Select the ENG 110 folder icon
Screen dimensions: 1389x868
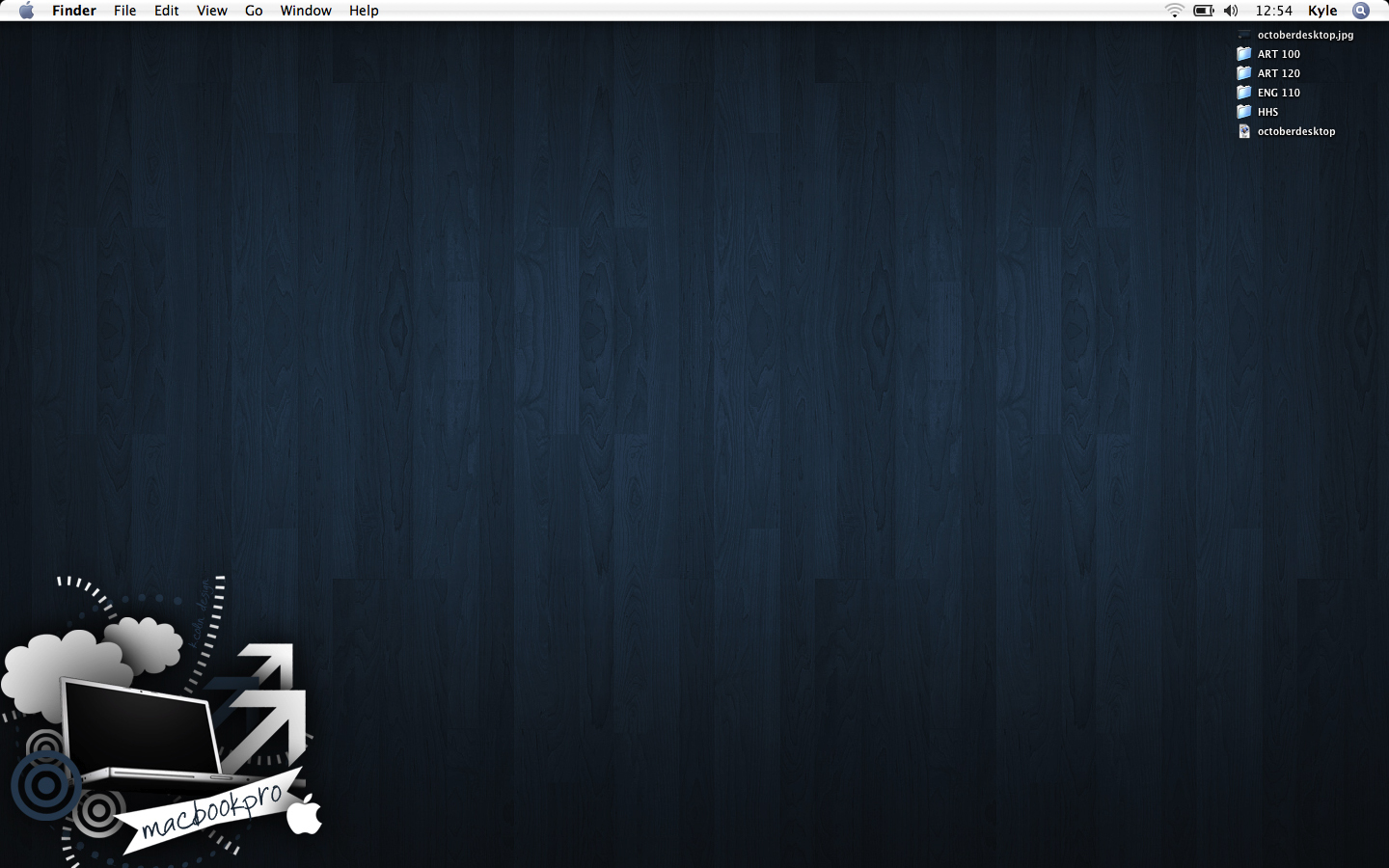[x=1244, y=93]
